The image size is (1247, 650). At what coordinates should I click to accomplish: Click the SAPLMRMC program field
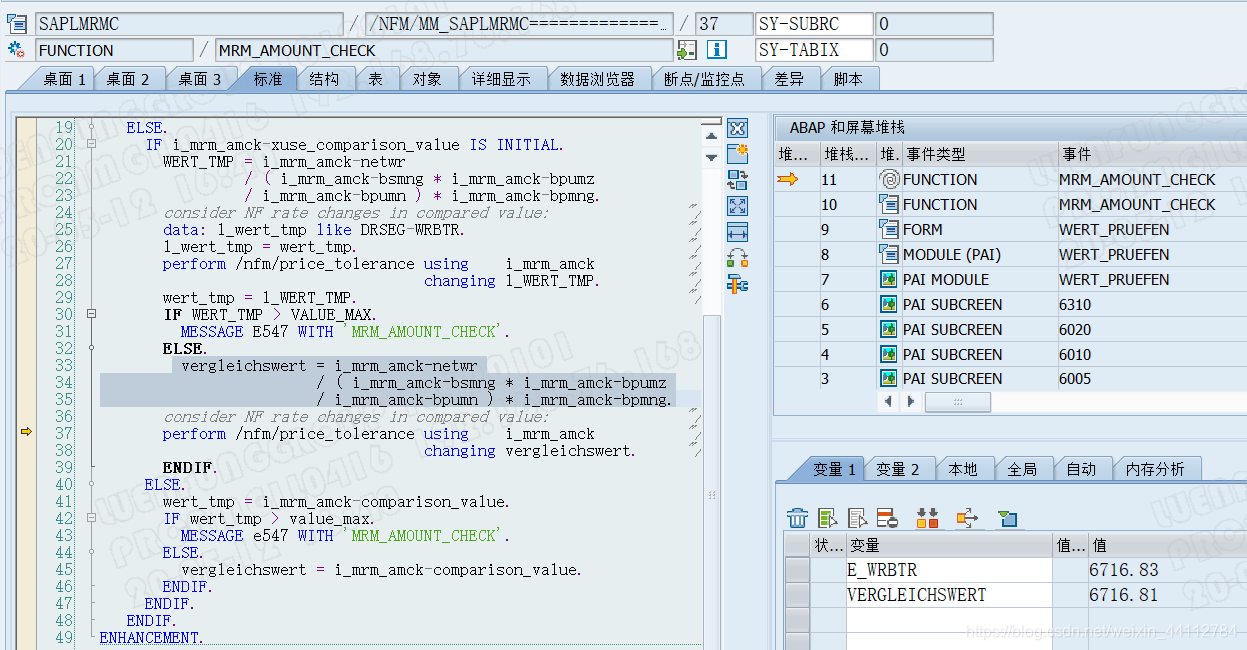[189, 24]
